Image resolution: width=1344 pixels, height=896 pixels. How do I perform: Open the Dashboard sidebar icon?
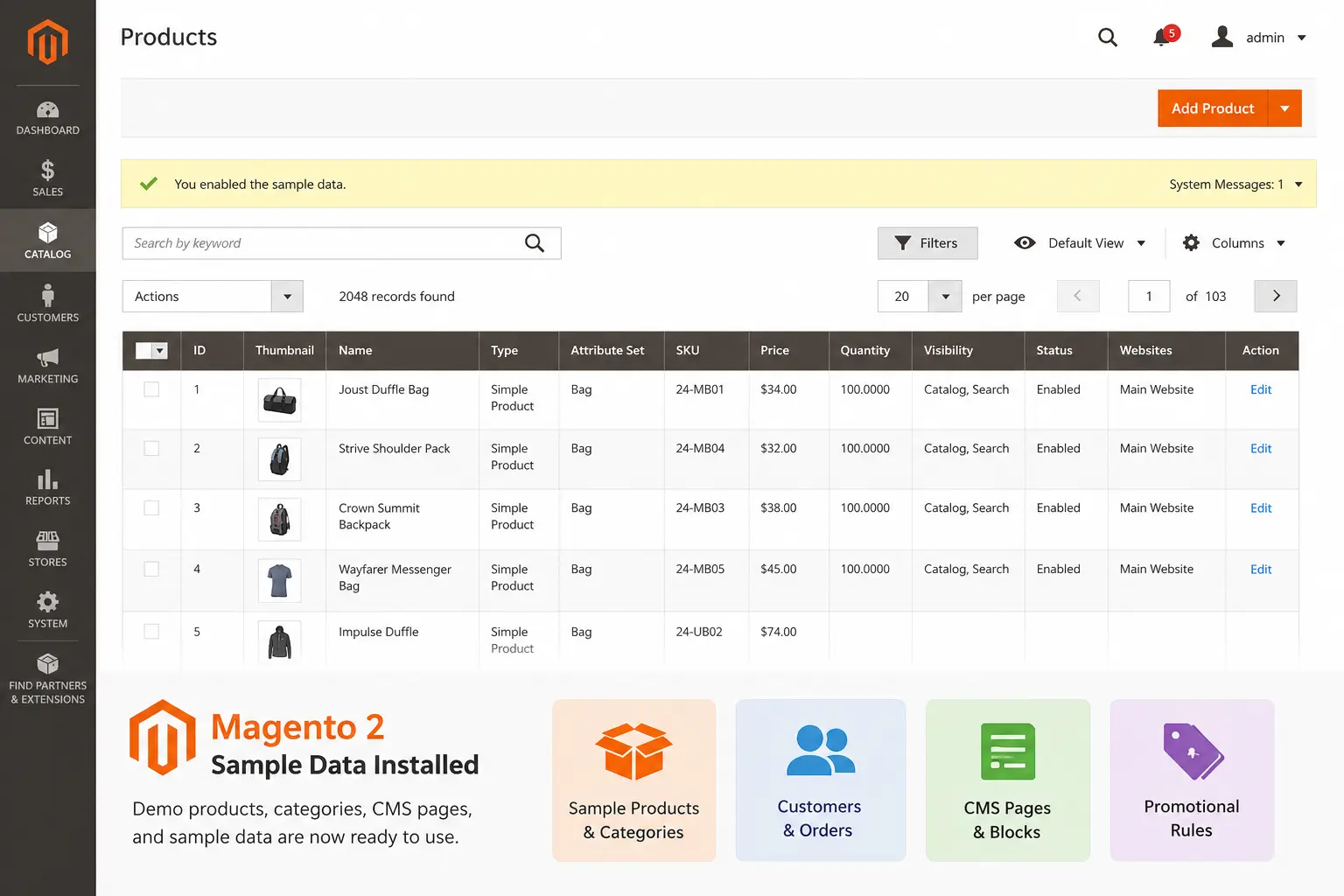coord(47,110)
